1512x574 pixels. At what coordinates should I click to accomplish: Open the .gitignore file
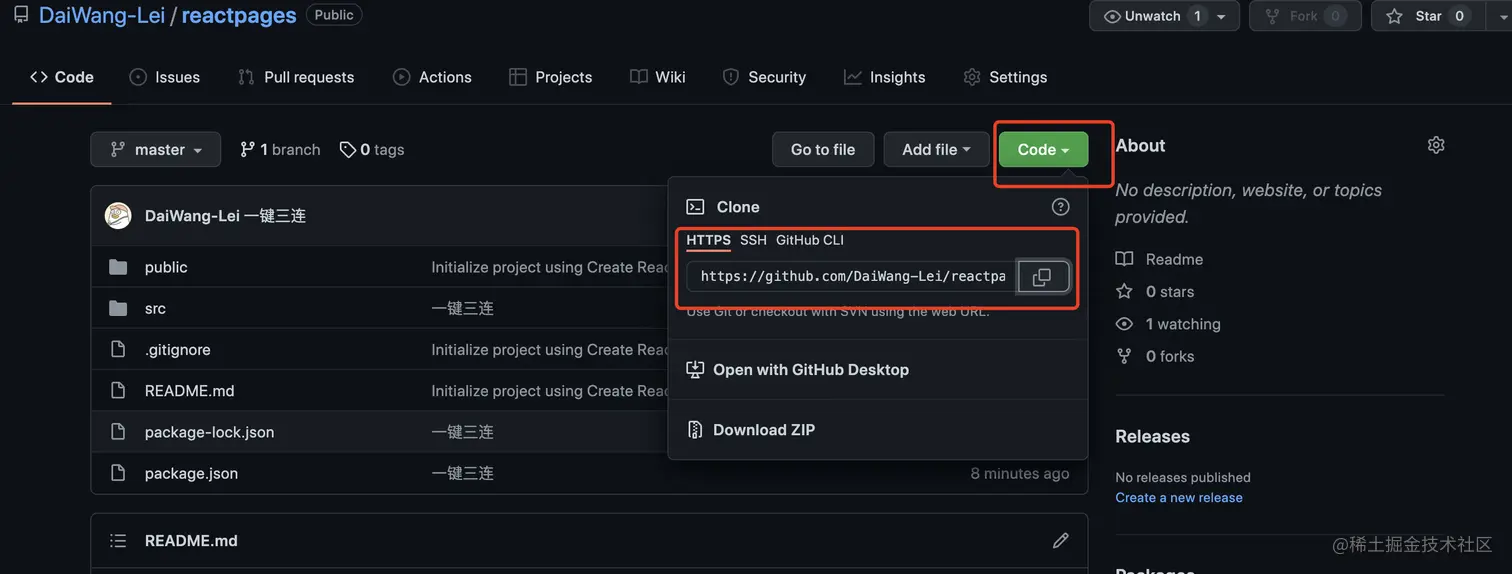click(177, 349)
